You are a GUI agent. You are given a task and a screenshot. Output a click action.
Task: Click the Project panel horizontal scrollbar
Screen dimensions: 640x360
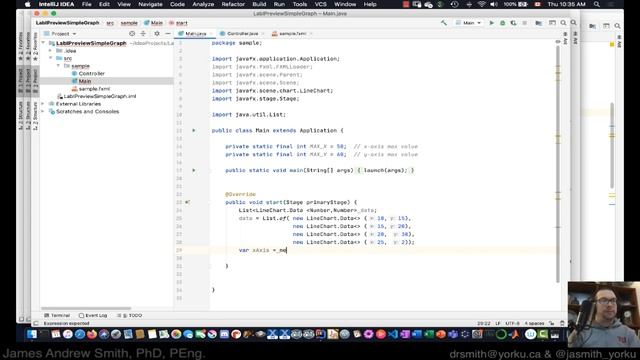[x=86, y=308]
